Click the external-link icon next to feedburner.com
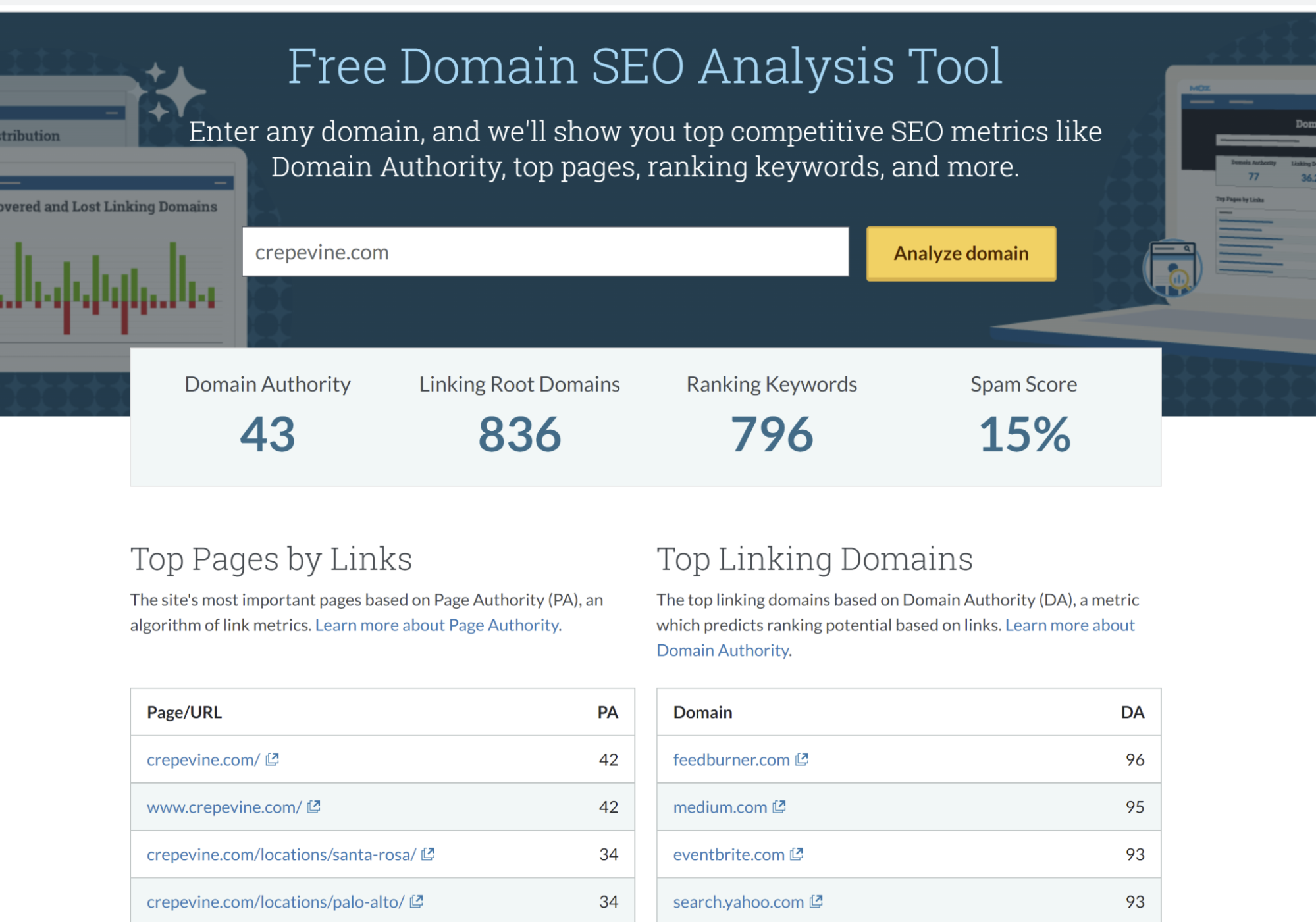The width and height of the screenshot is (1316, 922). pos(801,759)
